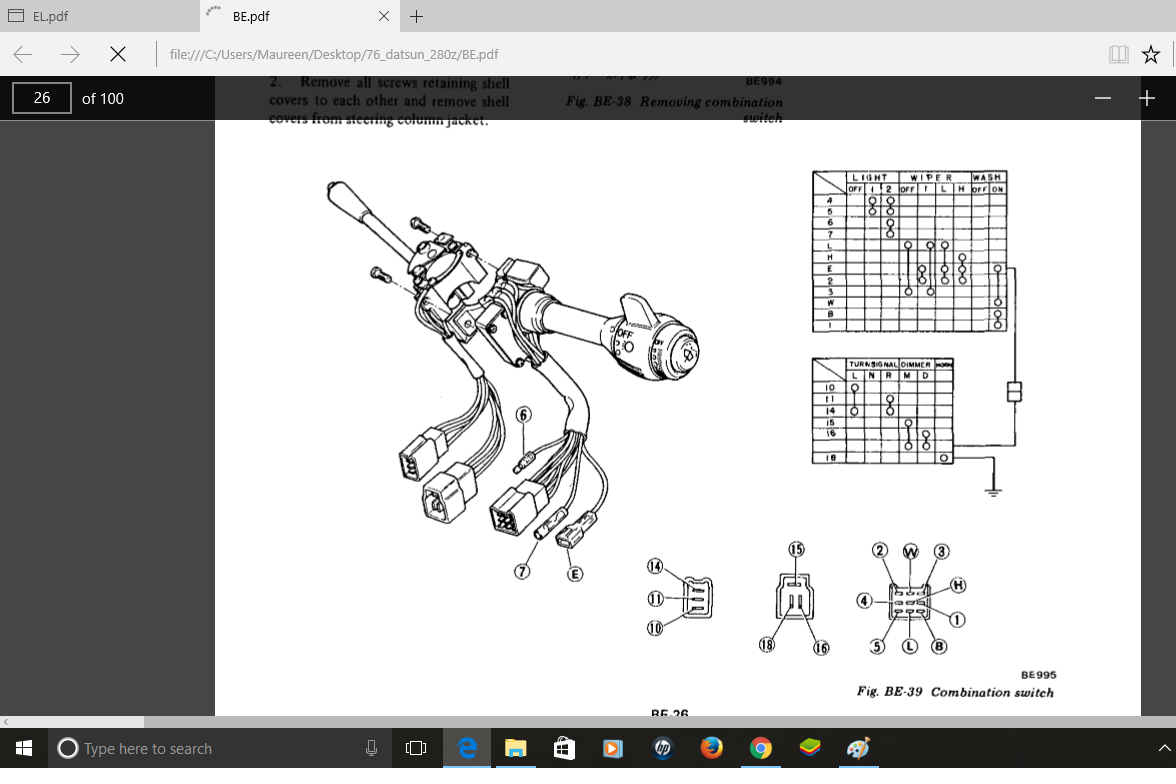The height and width of the screenshot is (784, 1176).
Task: Open HP app from taskbar
Action: click(x=662, y=748)
